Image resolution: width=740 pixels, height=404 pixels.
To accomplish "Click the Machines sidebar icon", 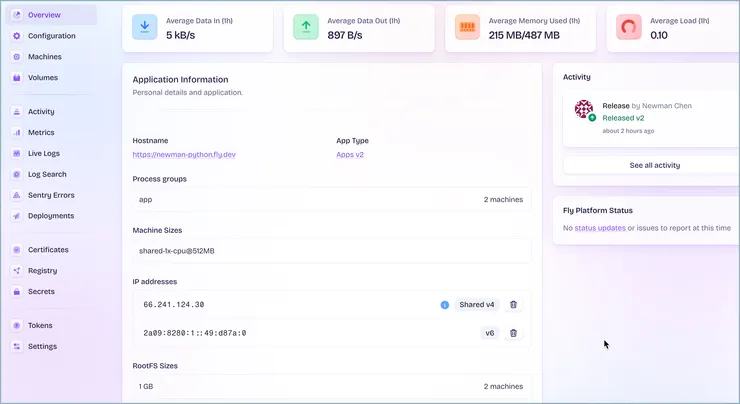I will [17, 57].
